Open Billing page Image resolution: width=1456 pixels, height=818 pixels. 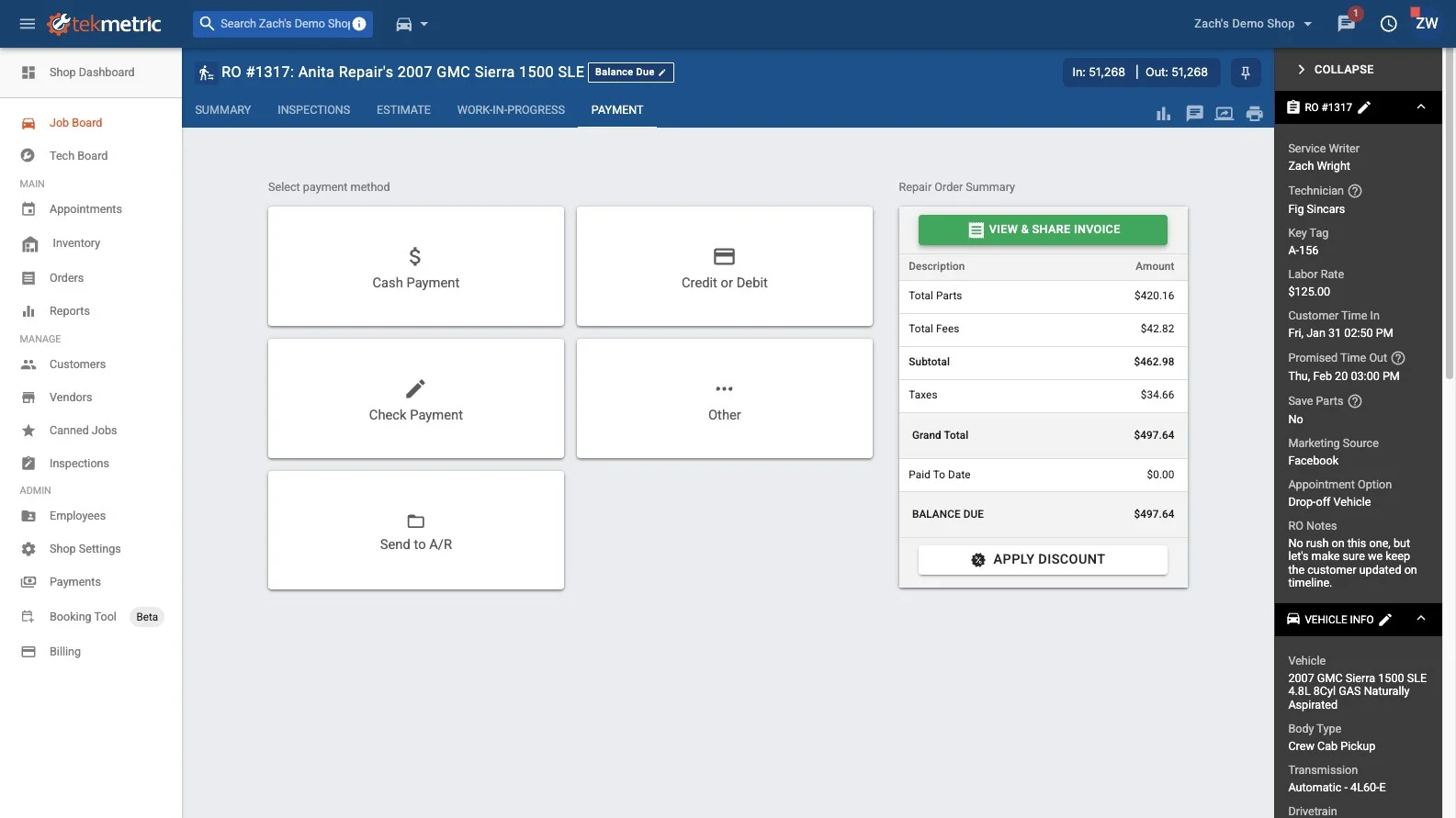(91, 652)
